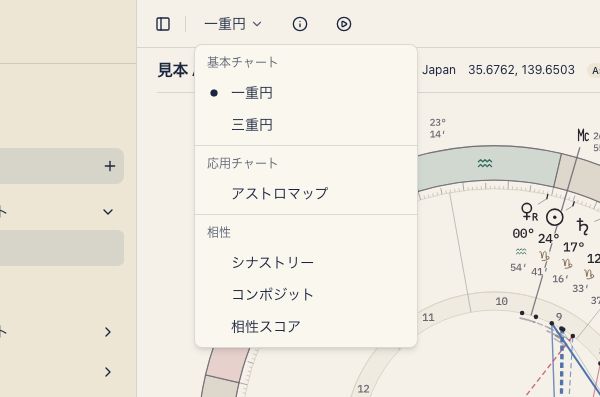
Task: Select コンポジット menu entry
Action: click(306, 294)
